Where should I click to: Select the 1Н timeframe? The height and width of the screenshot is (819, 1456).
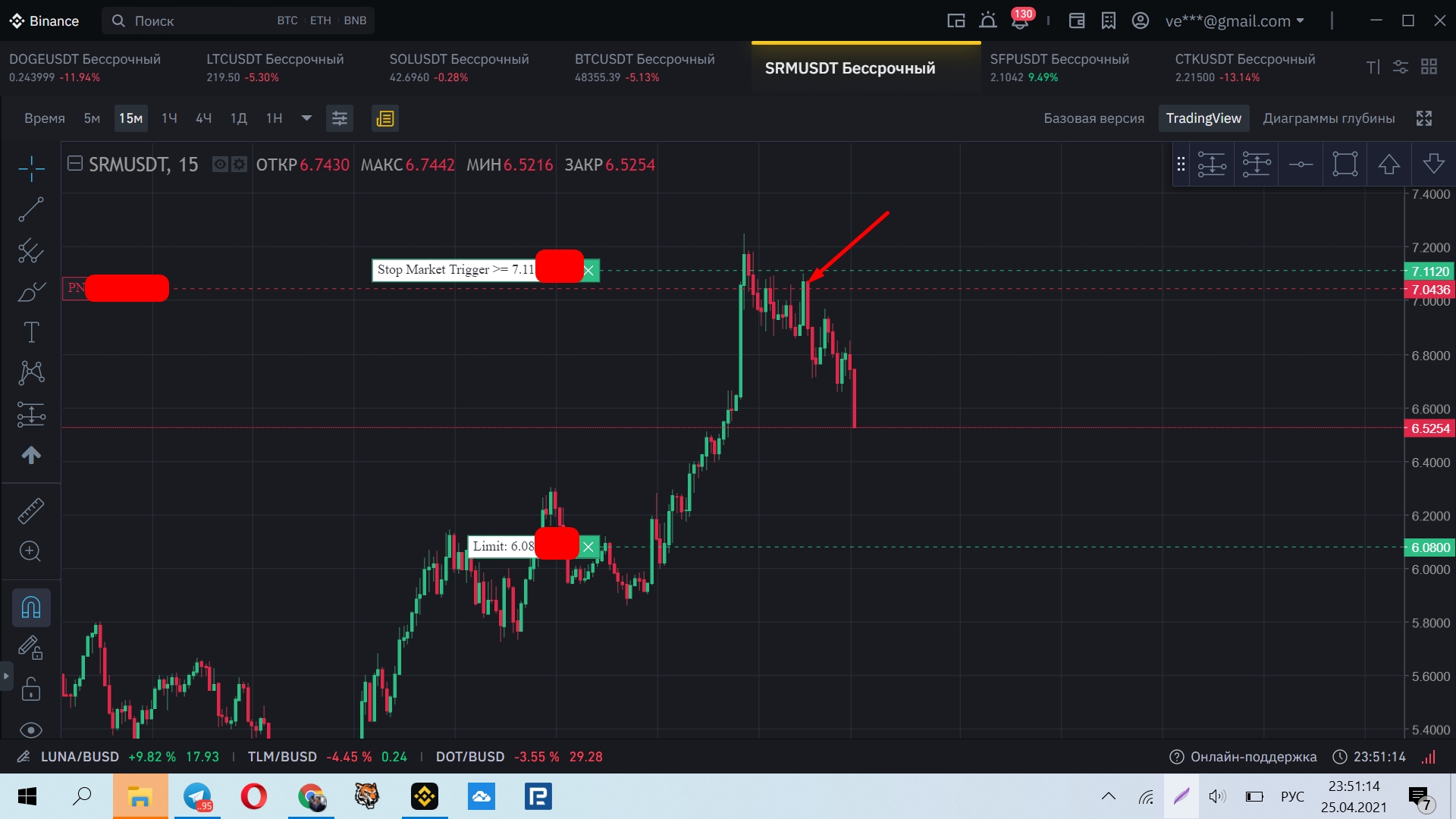(x=274, y=118)
